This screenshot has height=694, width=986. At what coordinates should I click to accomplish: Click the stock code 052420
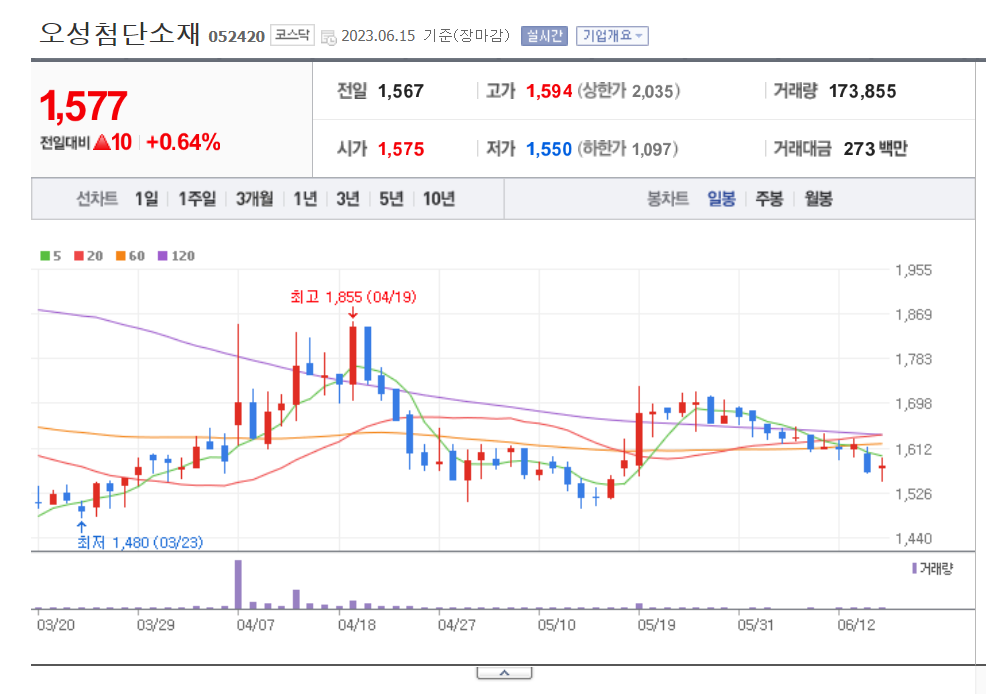click(x=236, y=36)
